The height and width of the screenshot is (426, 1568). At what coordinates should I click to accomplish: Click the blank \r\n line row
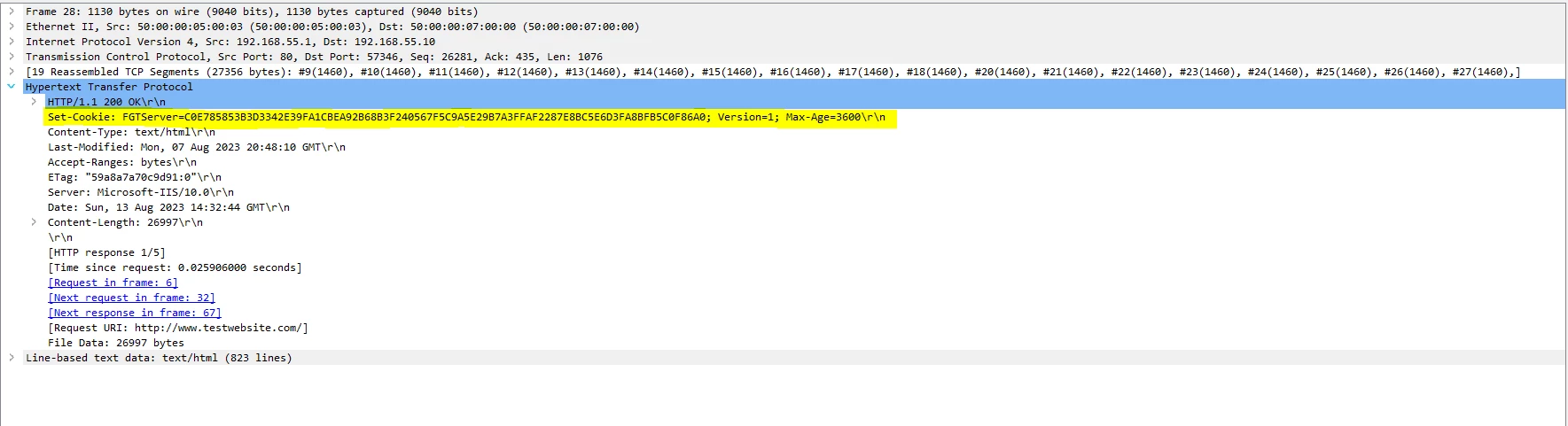60,237
